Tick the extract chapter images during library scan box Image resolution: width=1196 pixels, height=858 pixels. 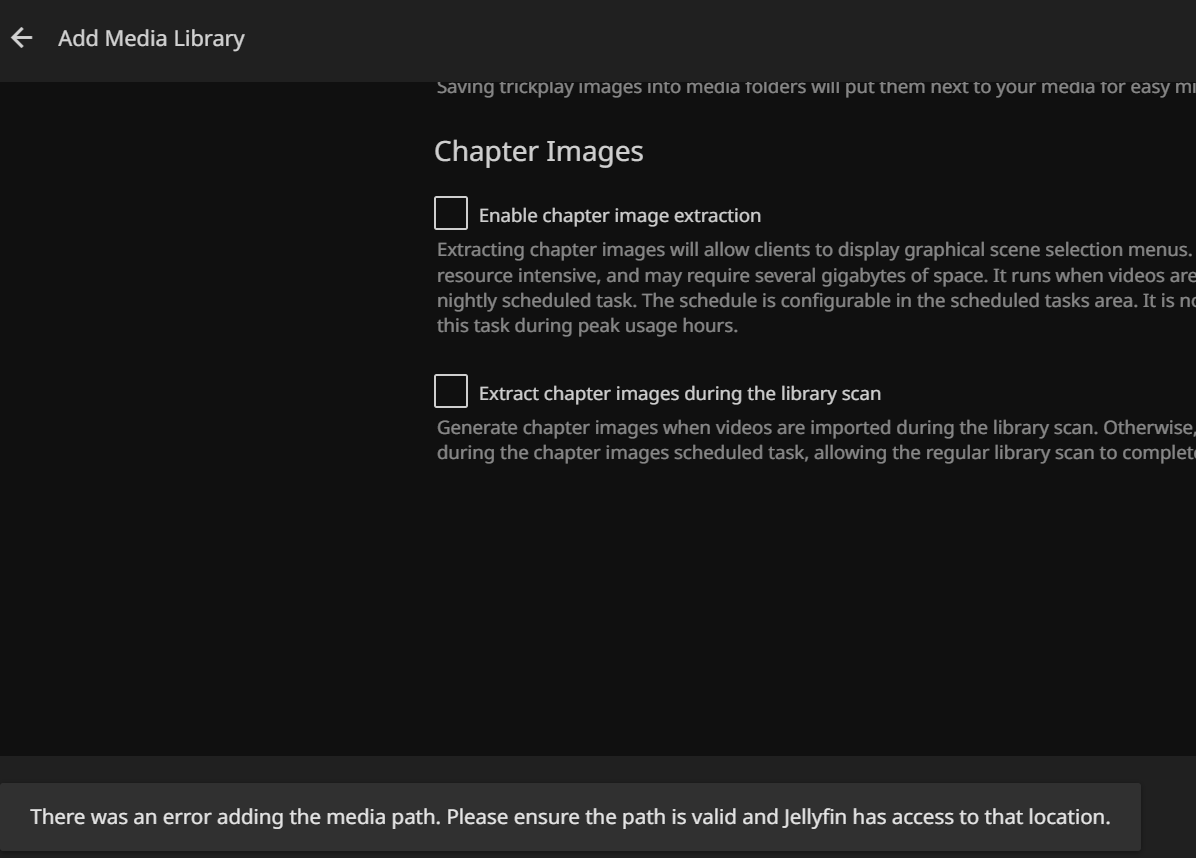point(451,392)
